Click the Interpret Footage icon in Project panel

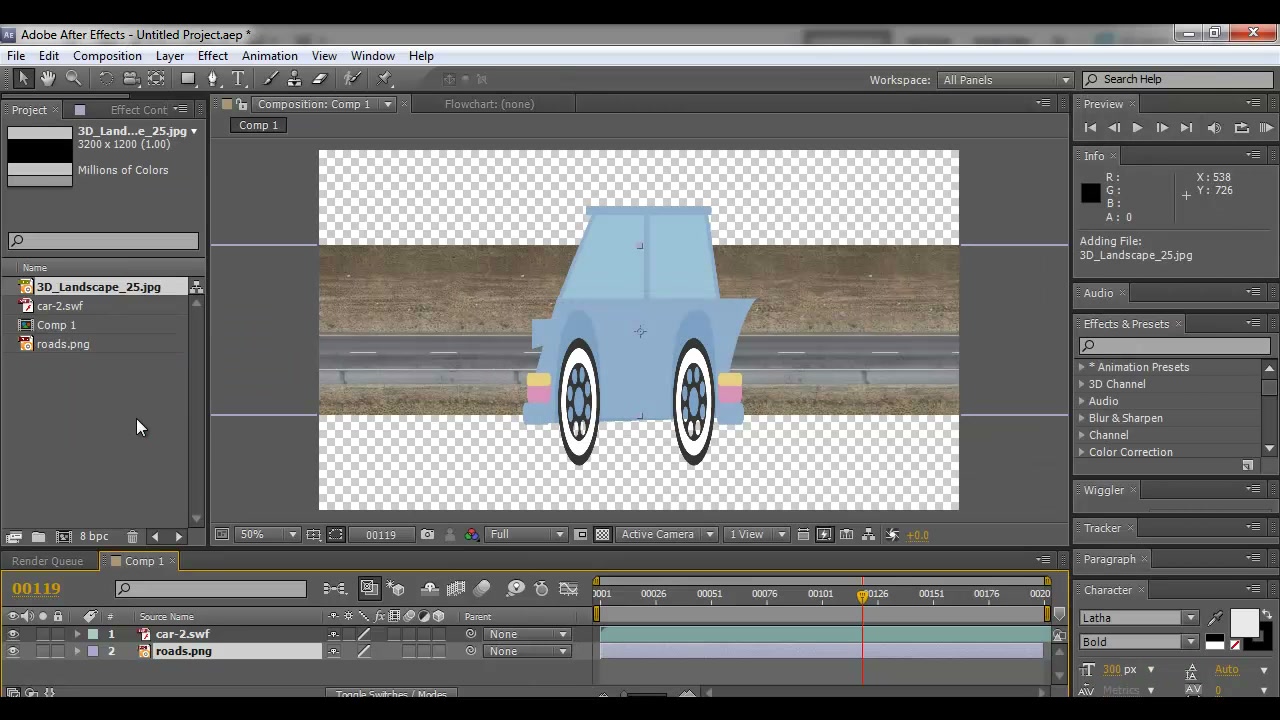pos(14,537)
